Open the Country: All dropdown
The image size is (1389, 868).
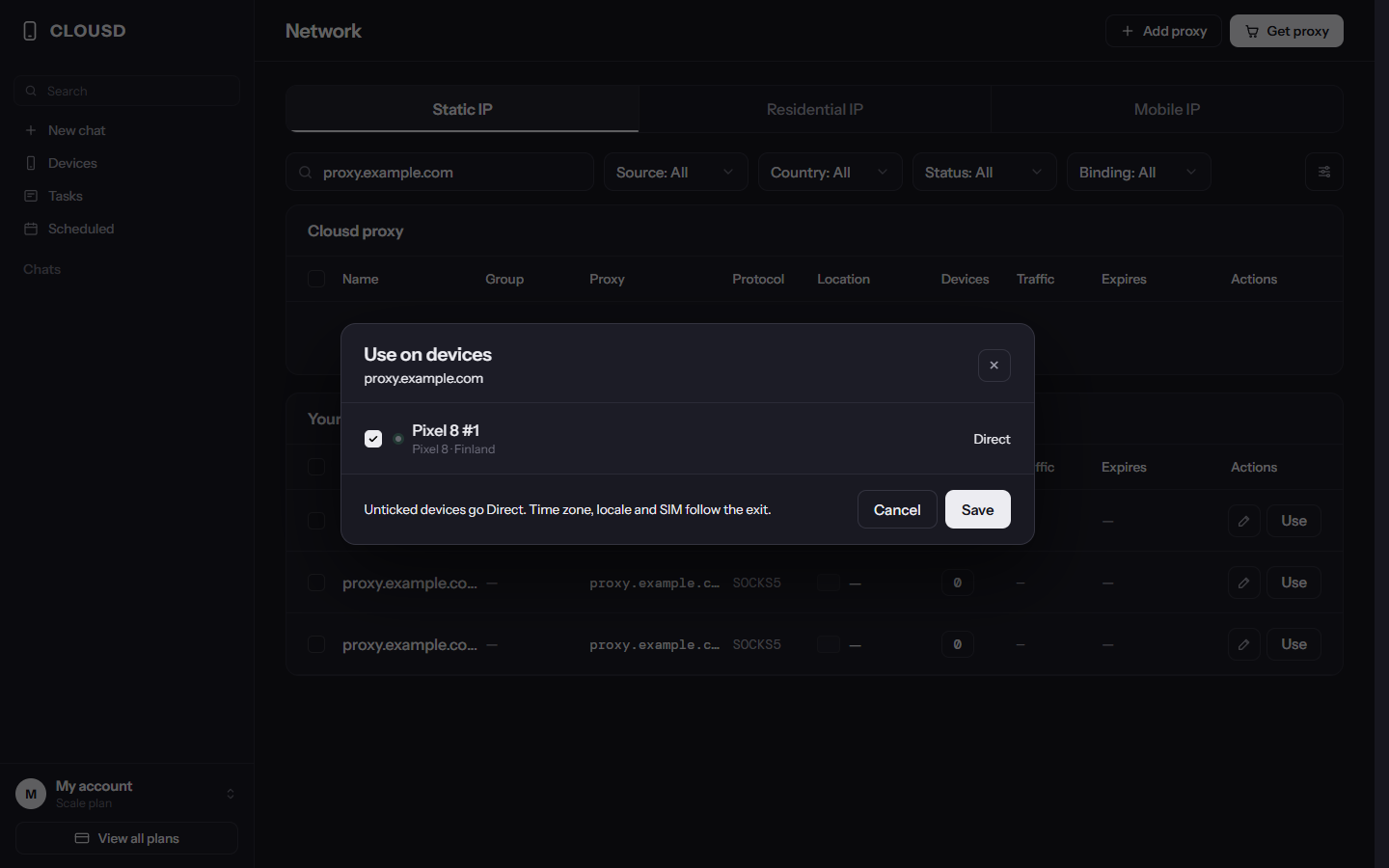coord(830,172)
